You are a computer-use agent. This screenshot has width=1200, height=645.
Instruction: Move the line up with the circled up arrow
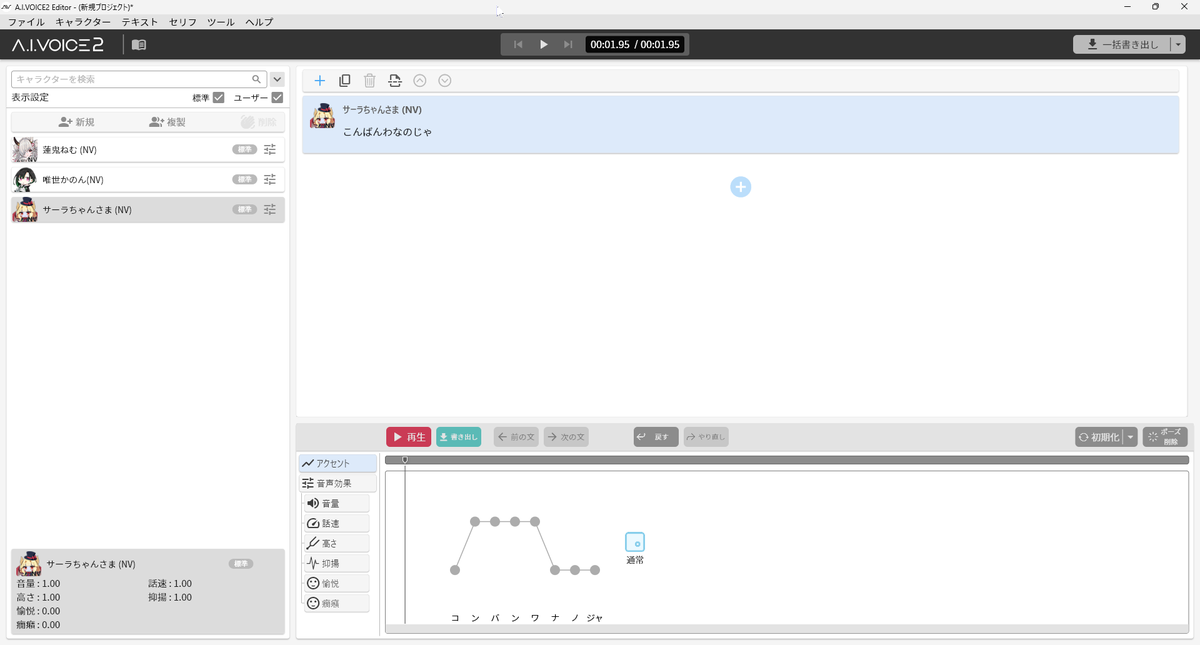pyautogui.click(x=420, y=81)
